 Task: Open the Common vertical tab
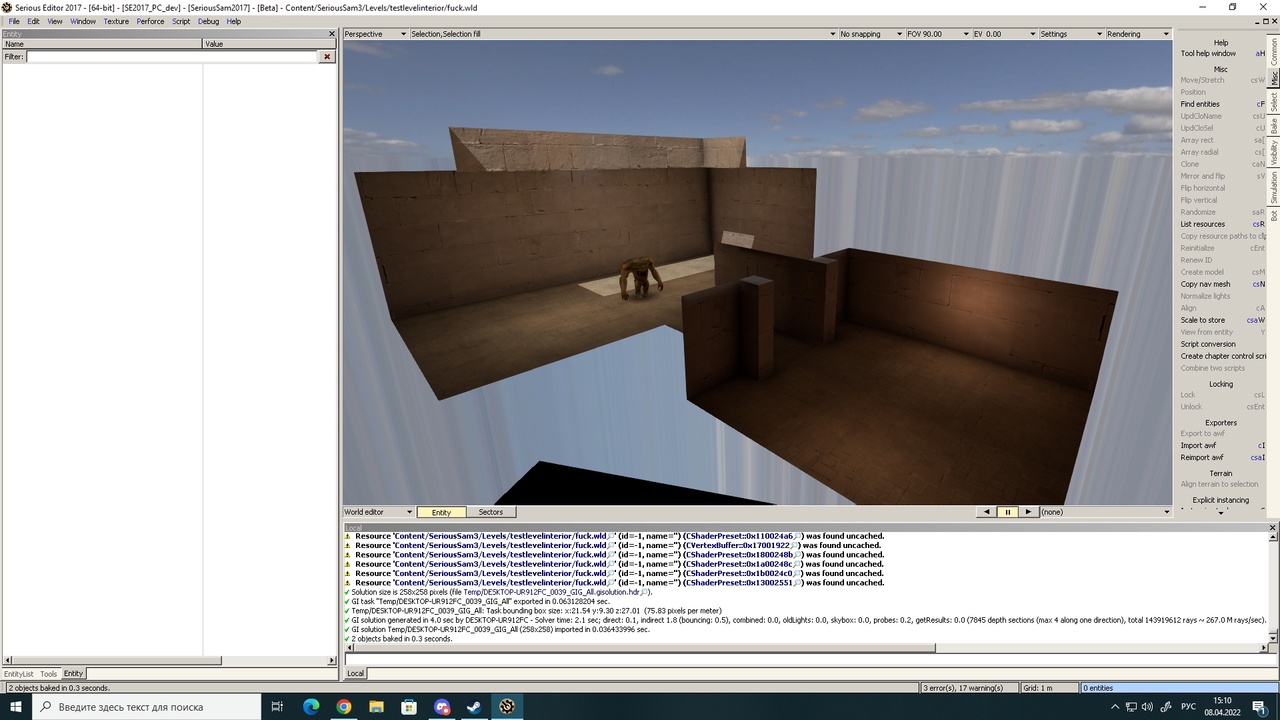1274,51
